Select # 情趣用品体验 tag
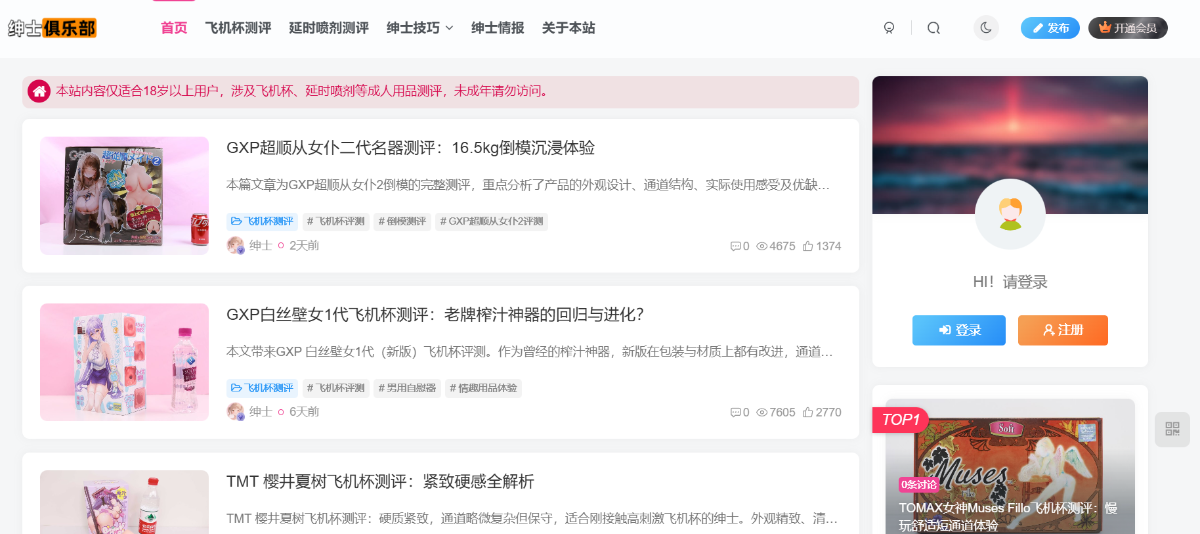The image size is (1200, 534). (x=483, y=388)
